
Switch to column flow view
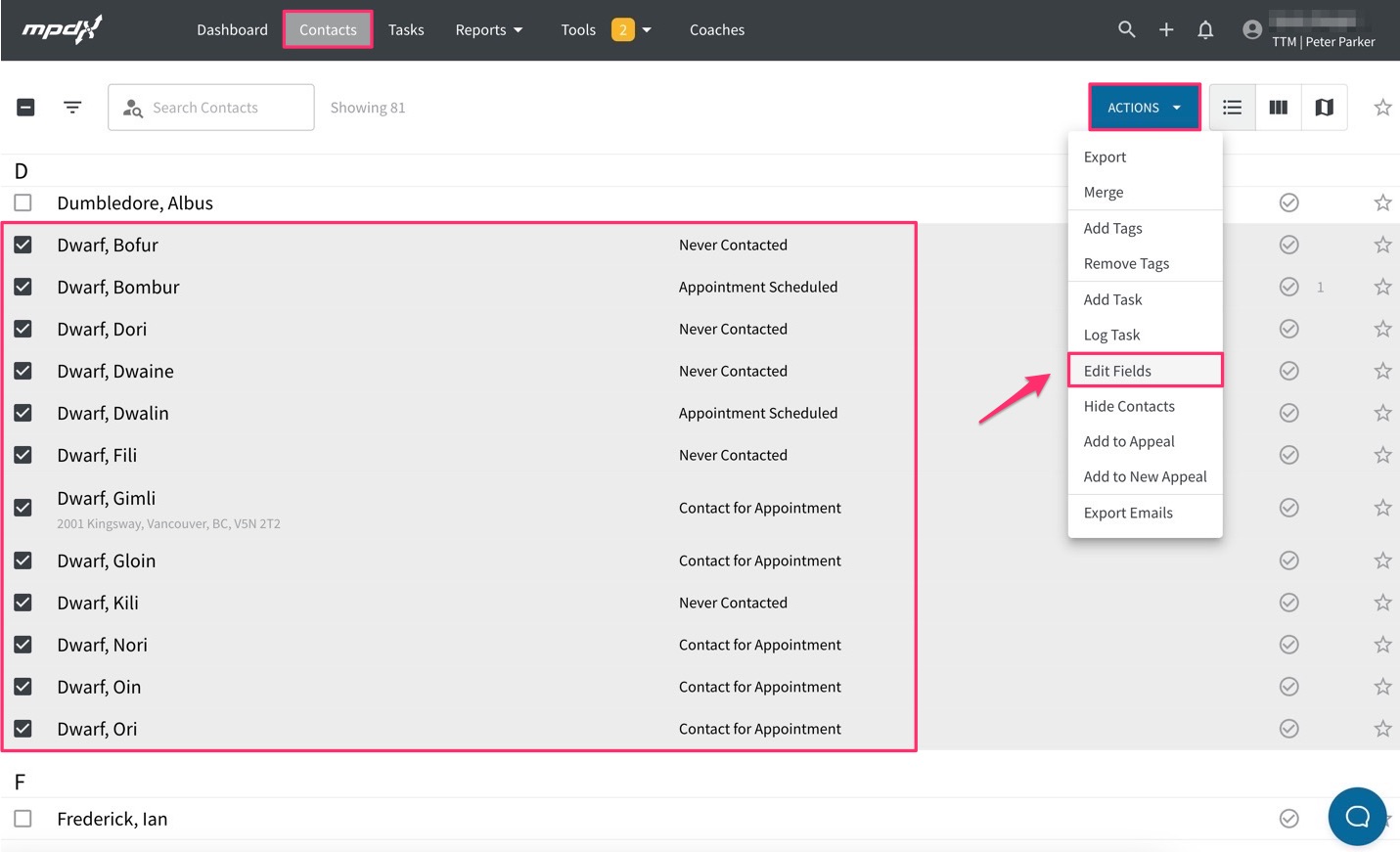(x=1278, y=108)
